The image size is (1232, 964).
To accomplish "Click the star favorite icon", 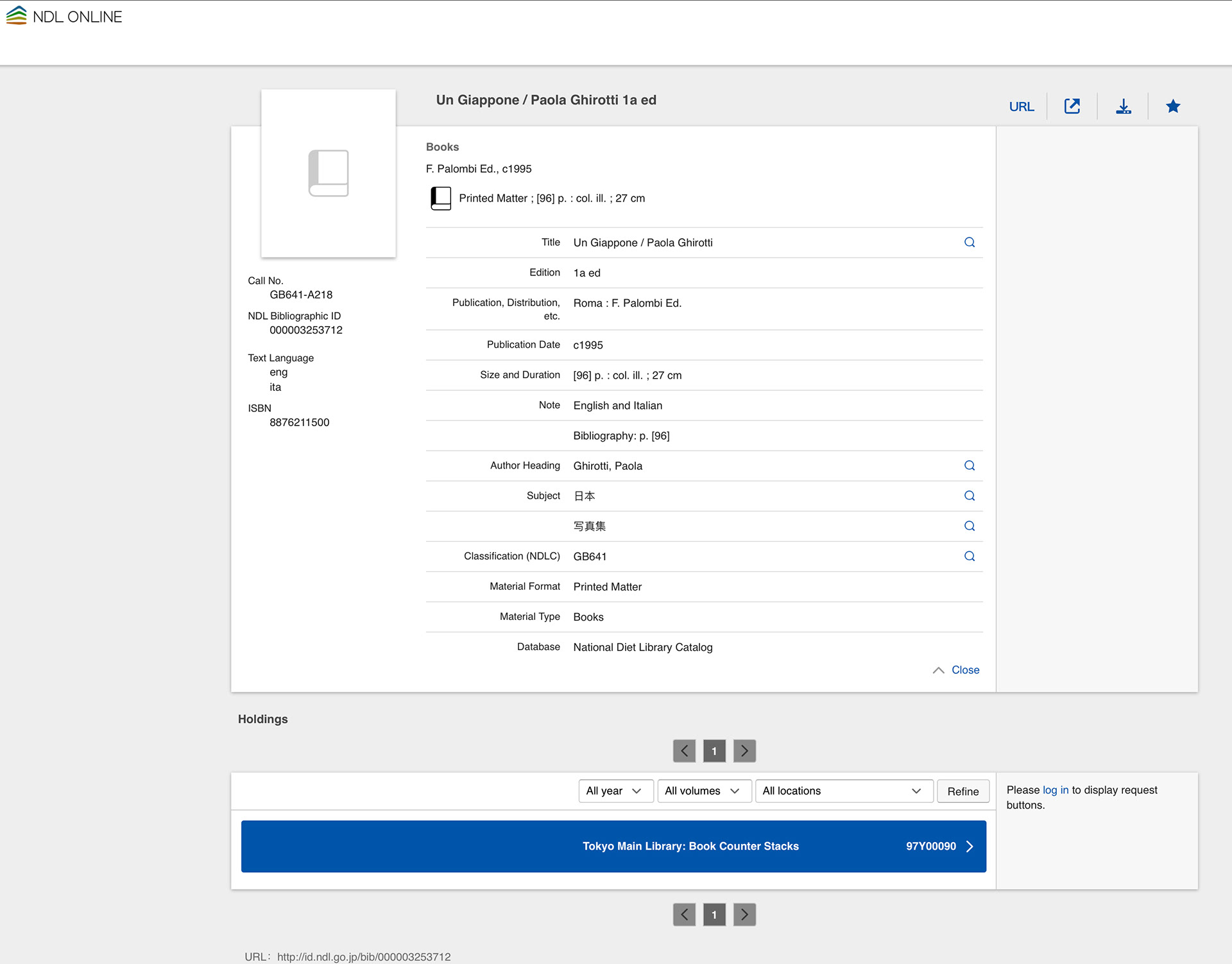I will click(1172, 107).
